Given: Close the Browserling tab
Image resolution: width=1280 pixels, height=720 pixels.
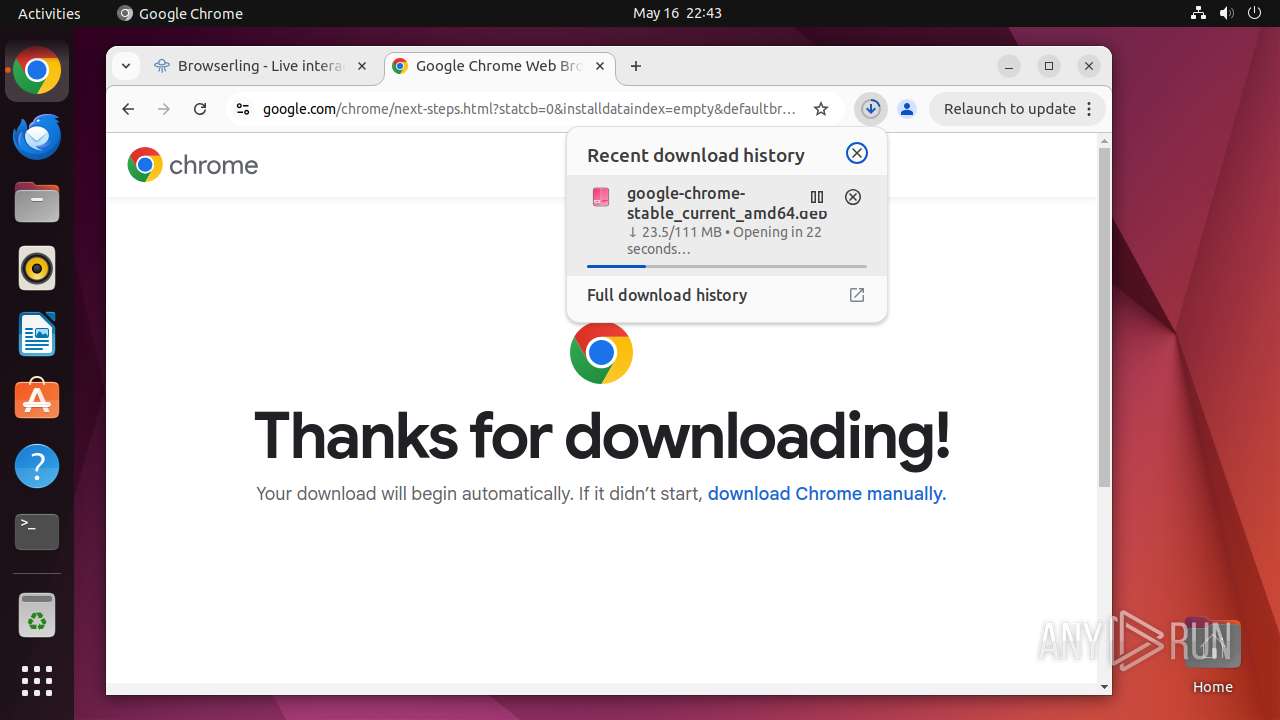Looking at the screenshot, I should [x=362, y=66].
